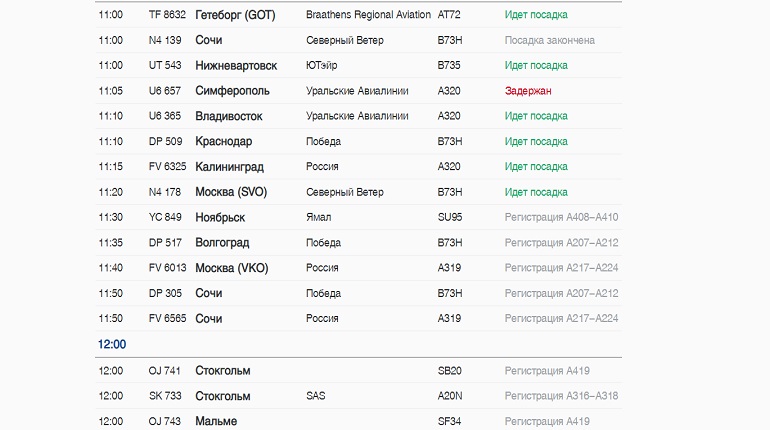
Task: Click Регистрация A408–A410 status text
Action: [561, 217]
